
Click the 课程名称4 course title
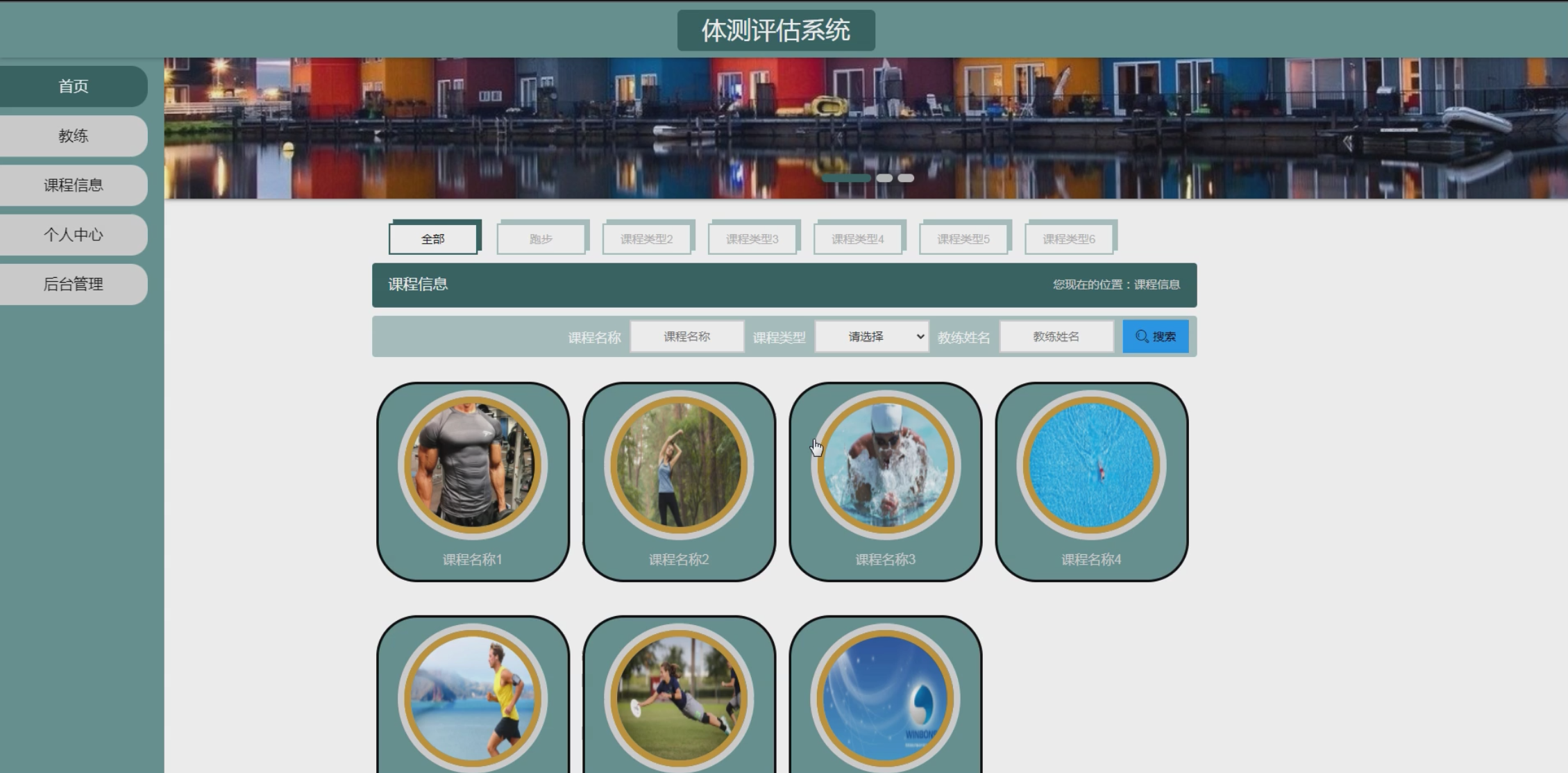tap(1091, 560)
